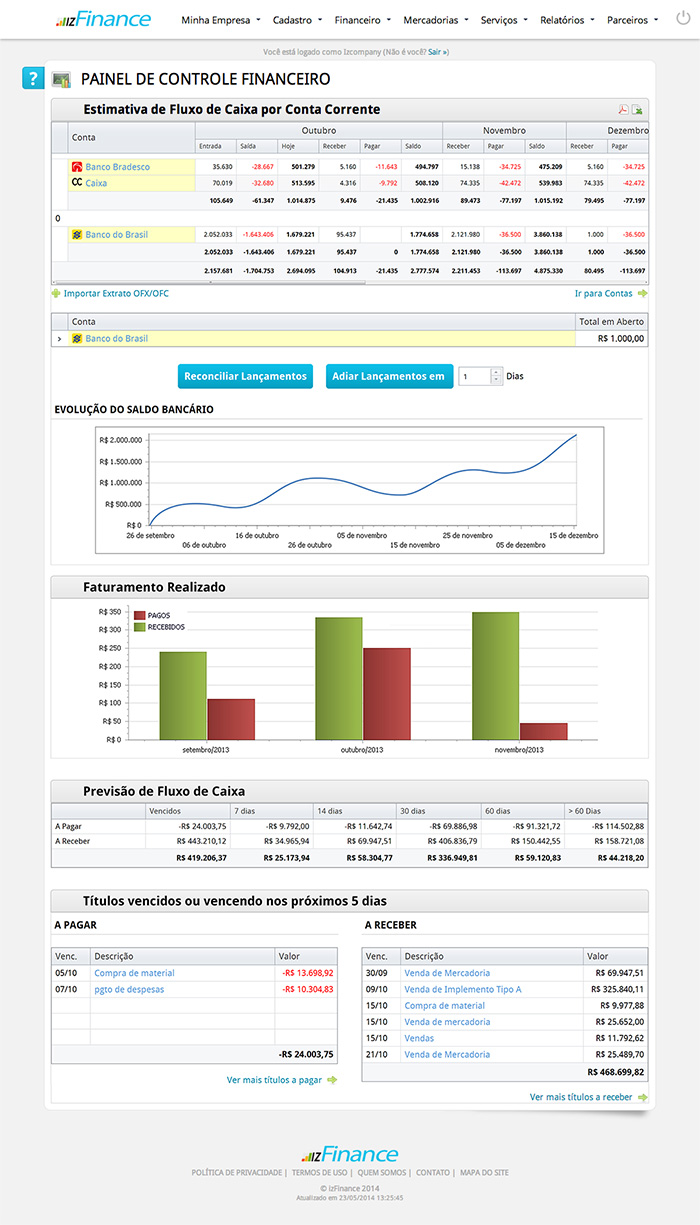
Task: Click the green plus import icon
Action: point(56,293)
